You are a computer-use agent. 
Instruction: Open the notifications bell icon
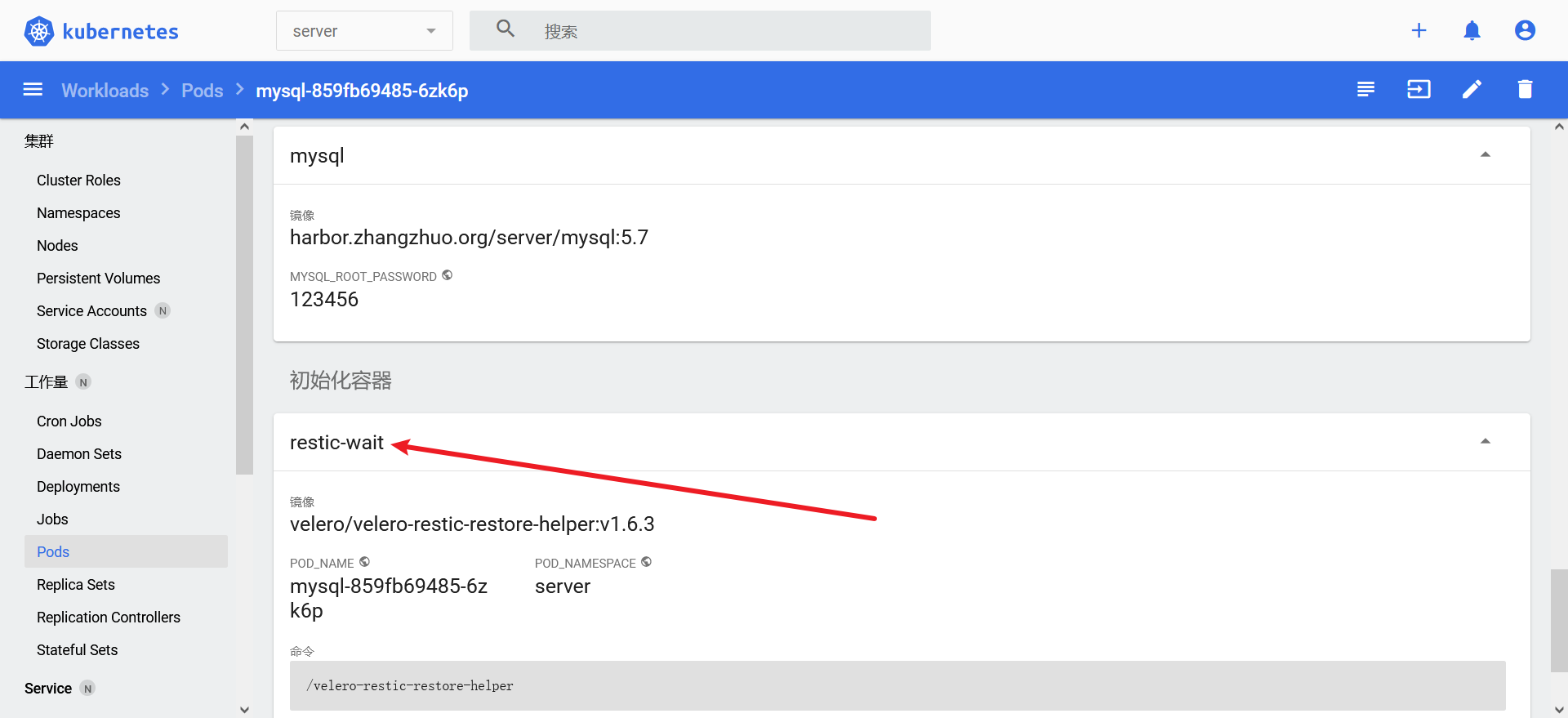click(x=1472, y=30)
